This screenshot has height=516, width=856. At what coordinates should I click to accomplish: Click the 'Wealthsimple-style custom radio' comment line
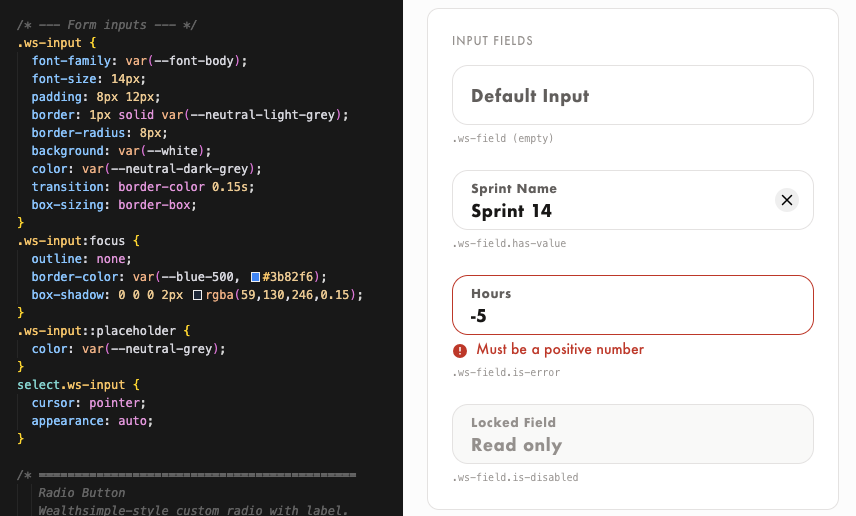[192, 511]
